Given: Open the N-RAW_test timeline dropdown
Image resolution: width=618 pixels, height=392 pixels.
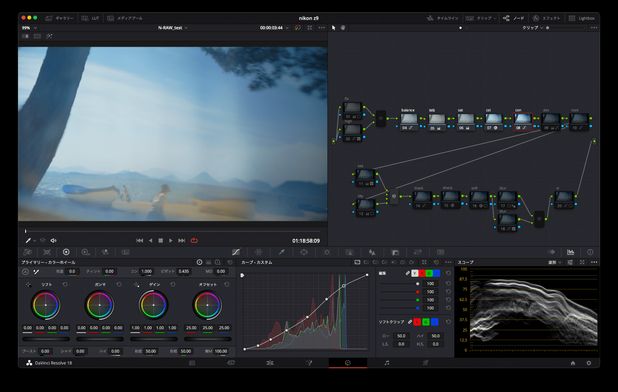Looking at the screenshot, I should (173, 28).
